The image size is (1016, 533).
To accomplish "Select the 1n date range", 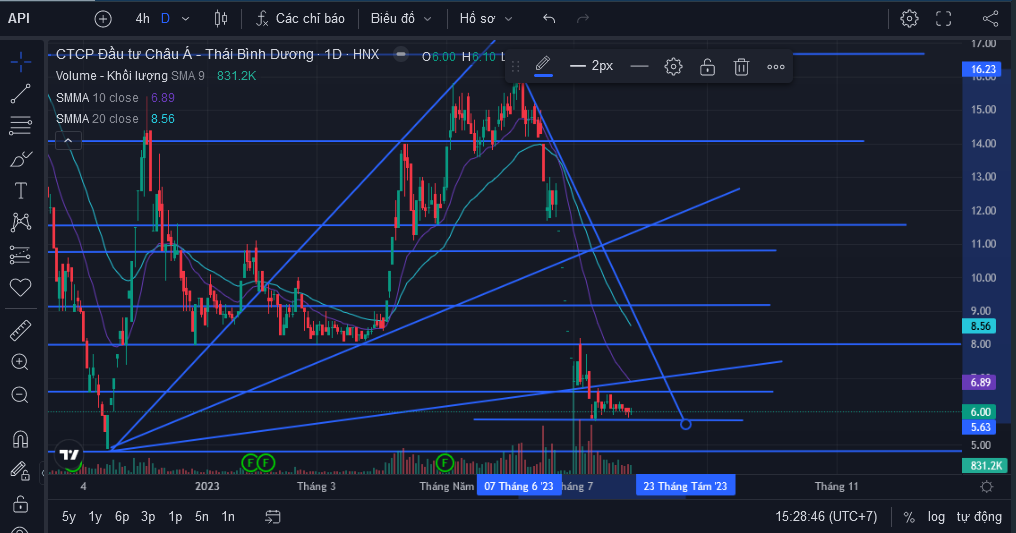I will 228,517.
